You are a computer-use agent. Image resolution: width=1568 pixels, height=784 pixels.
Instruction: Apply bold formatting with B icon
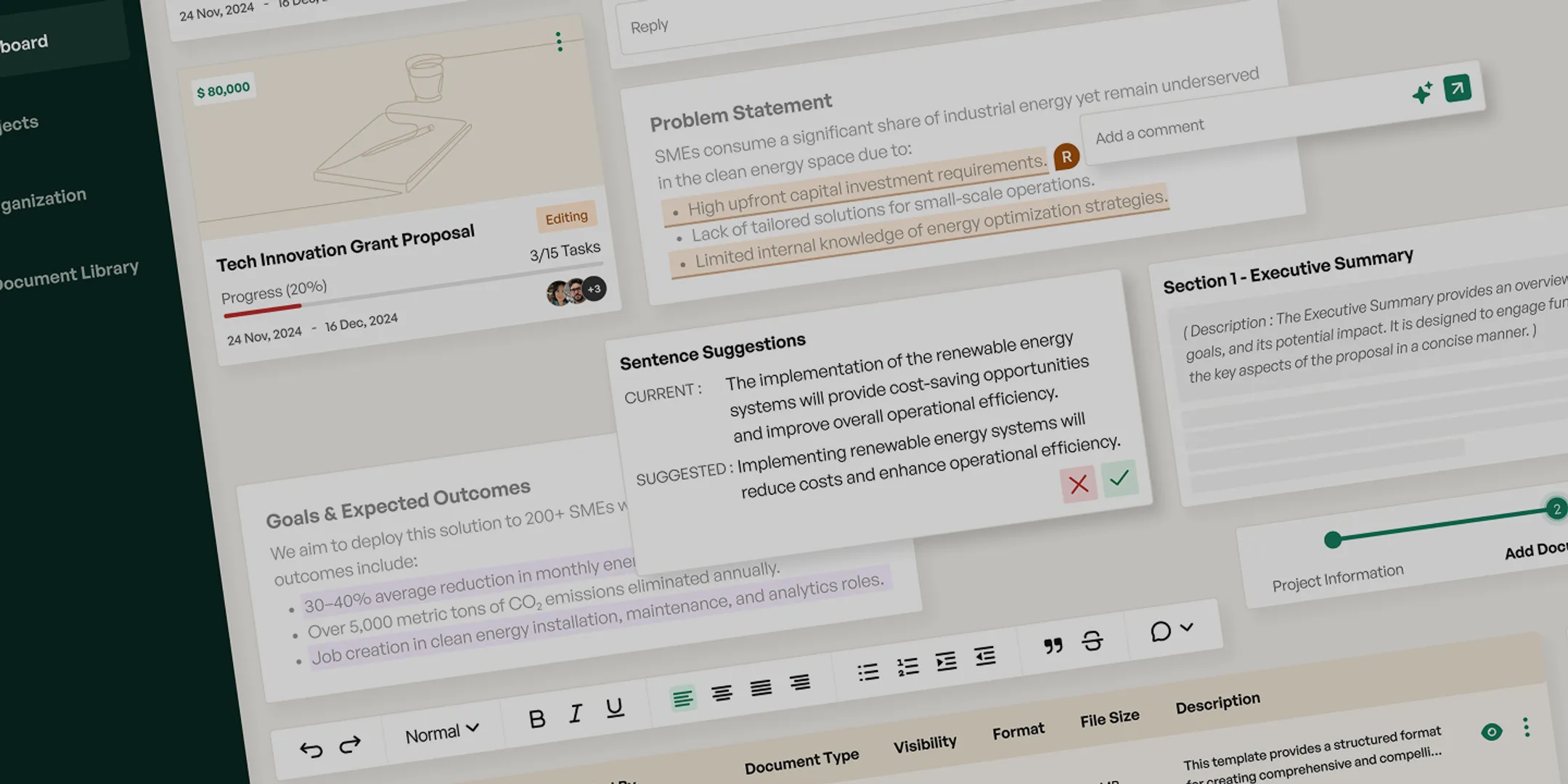[x=537, y=719]
